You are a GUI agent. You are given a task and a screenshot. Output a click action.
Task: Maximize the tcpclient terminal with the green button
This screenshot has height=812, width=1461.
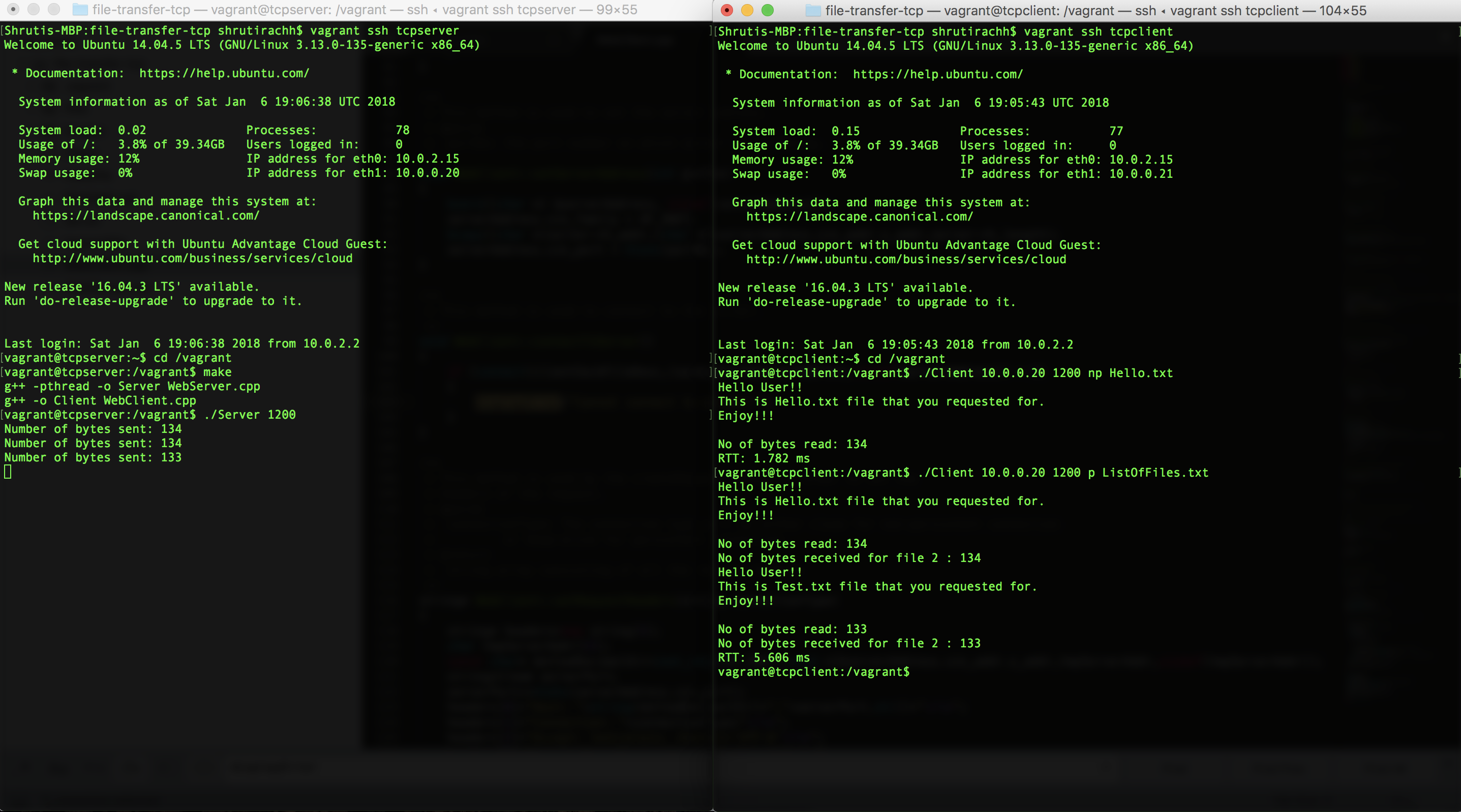click(768, 10)
